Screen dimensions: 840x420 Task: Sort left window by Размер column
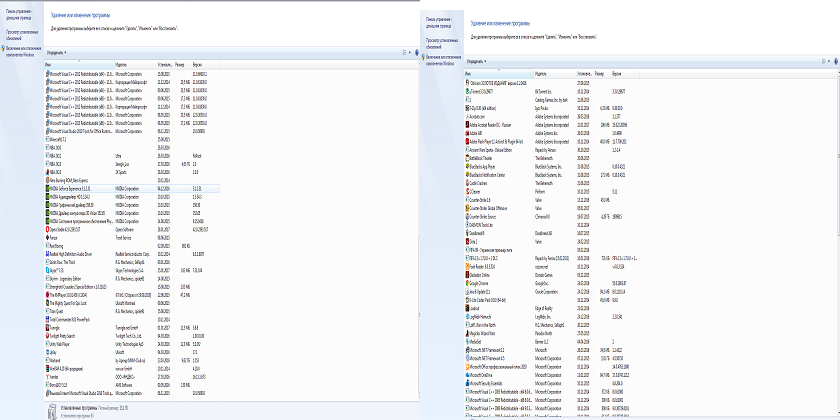pos(182,64)
